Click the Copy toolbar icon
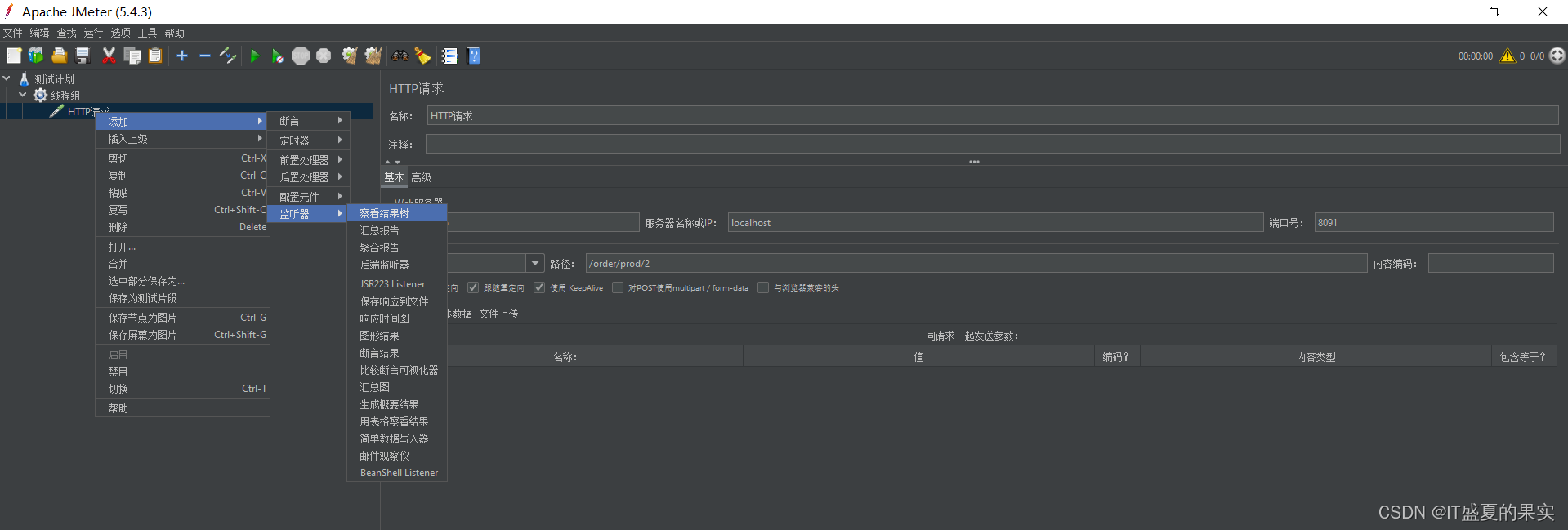The height and width of the screenshot is (530, 1568). (132, 56)
